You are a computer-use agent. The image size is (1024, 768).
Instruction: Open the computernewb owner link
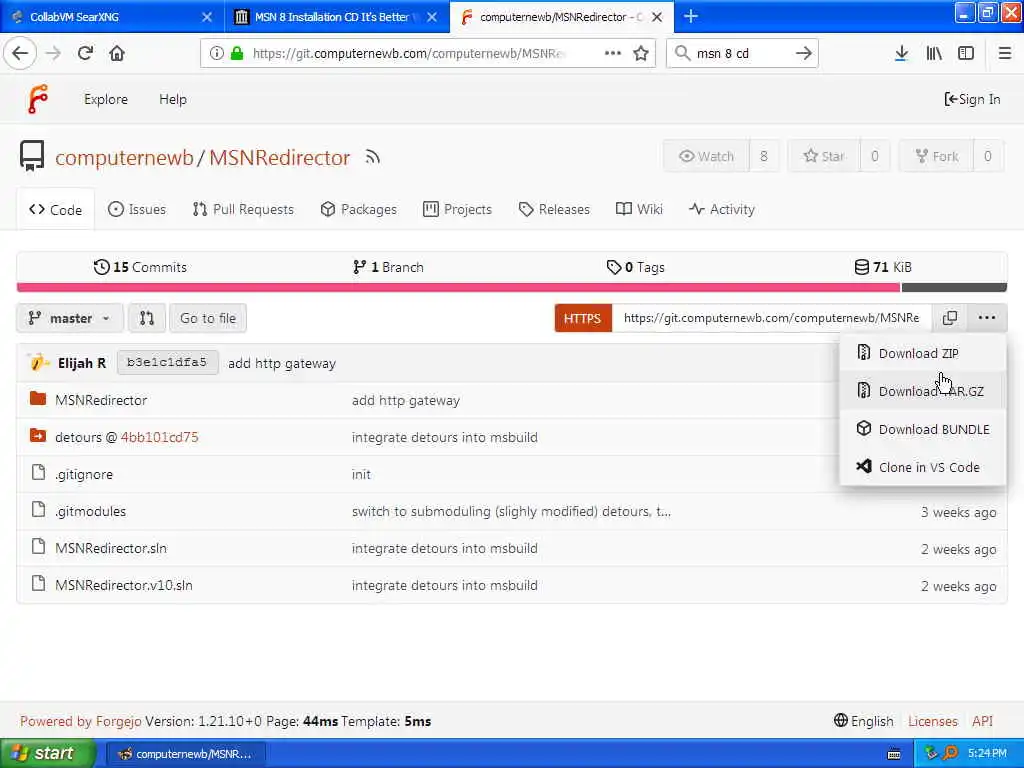[124, 157]
